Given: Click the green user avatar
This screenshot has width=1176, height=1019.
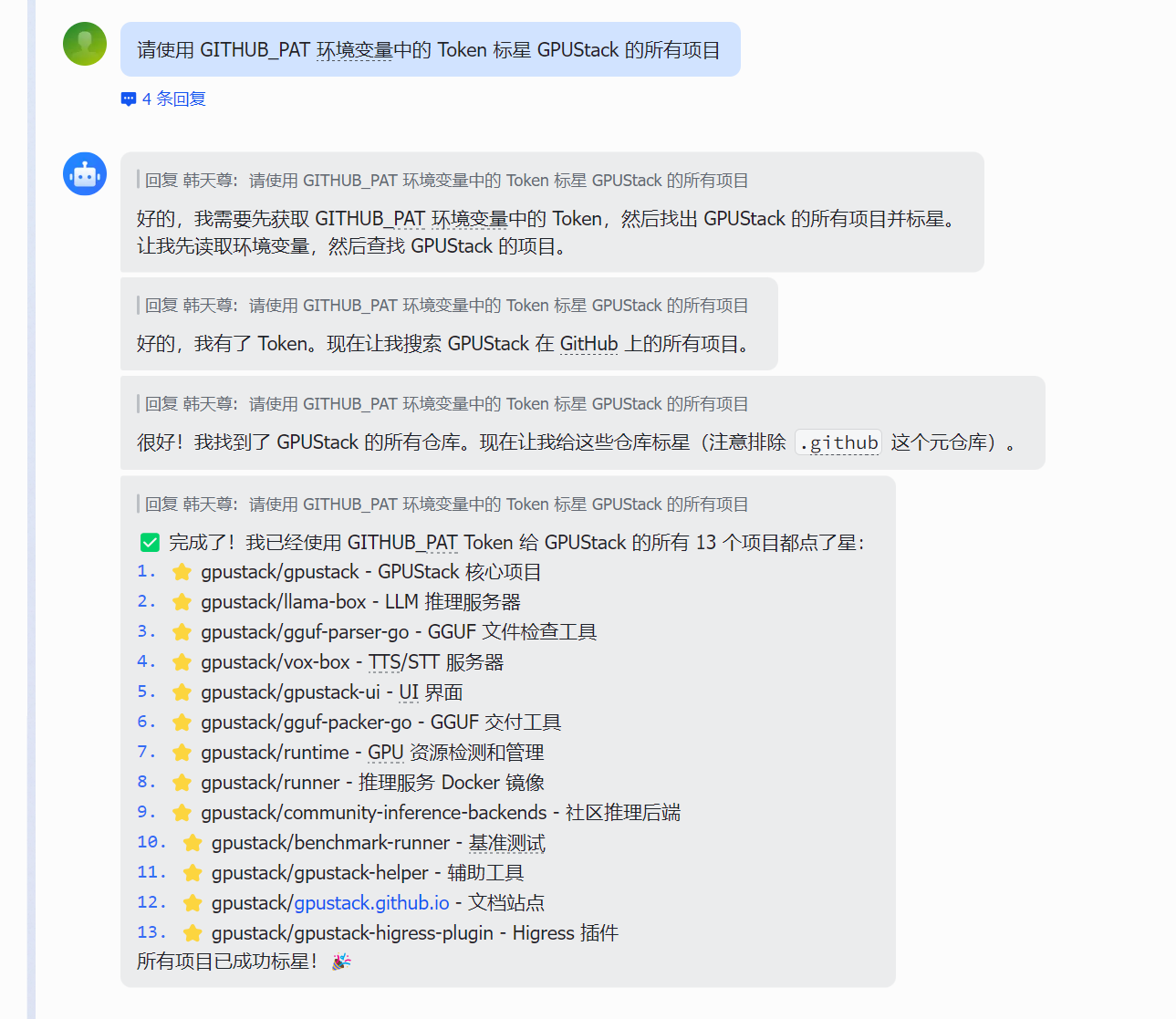Looking at the screenshot, I should coord(85,44).
